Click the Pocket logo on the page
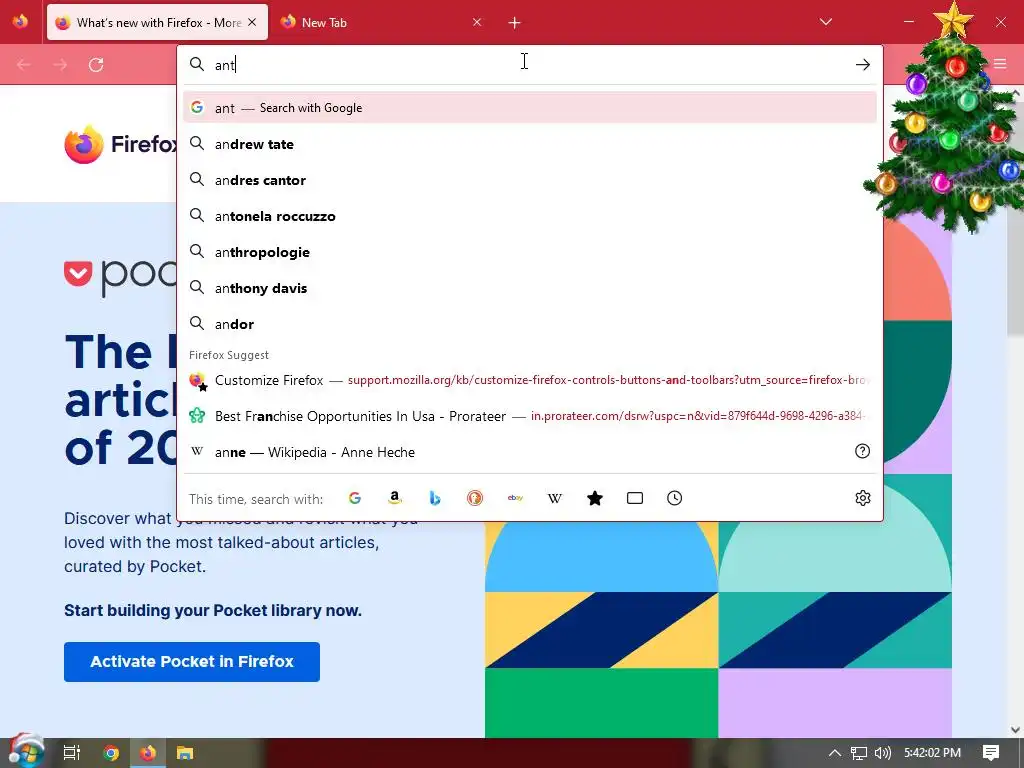Screen dimensions: 1024x768 [x=121, y=276]
